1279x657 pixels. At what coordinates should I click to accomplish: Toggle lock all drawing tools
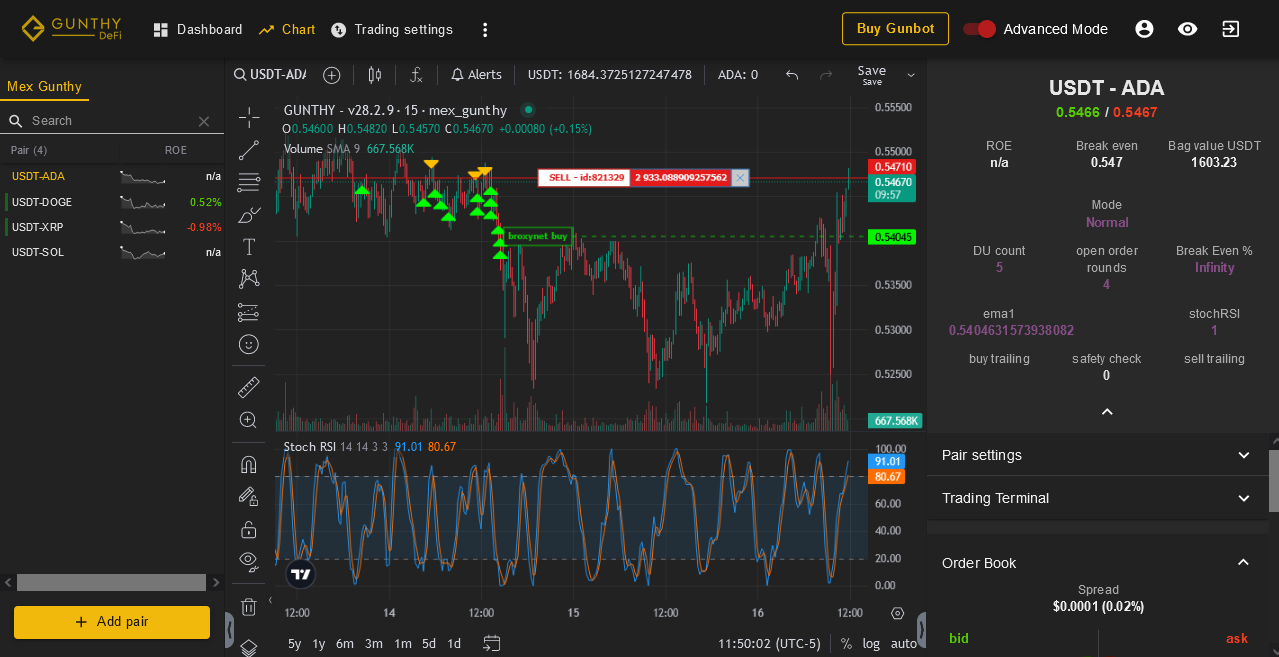coord(249,529)
